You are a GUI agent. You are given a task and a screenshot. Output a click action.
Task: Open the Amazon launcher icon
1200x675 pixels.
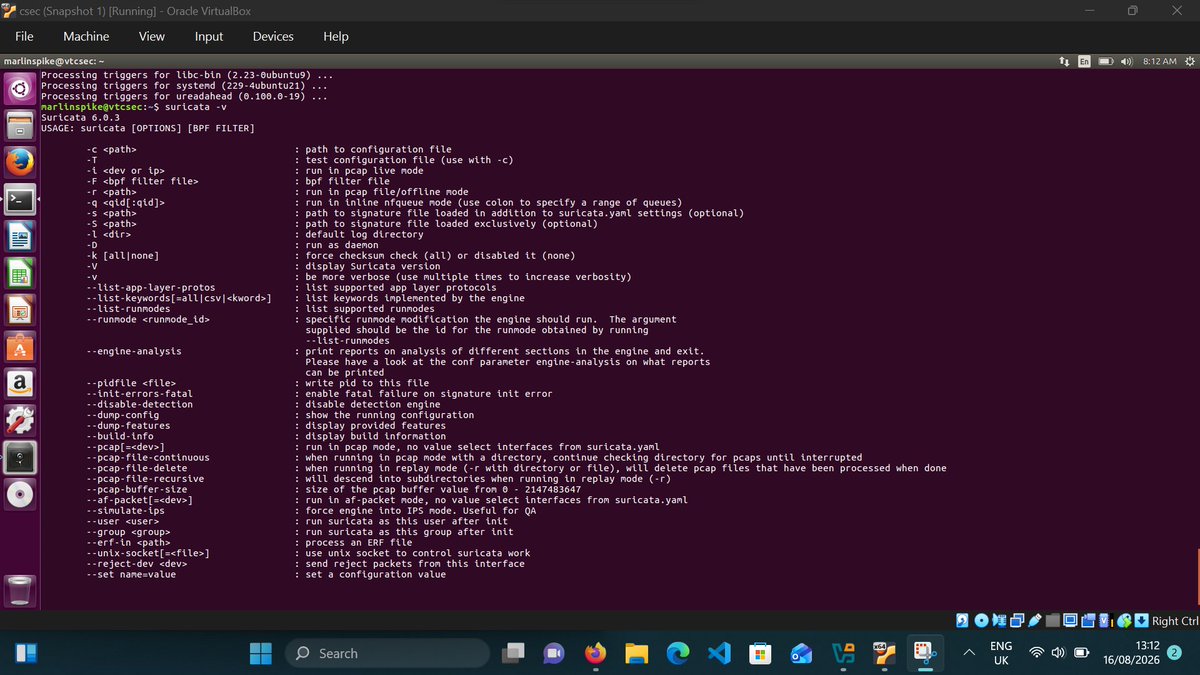(21, 384)
